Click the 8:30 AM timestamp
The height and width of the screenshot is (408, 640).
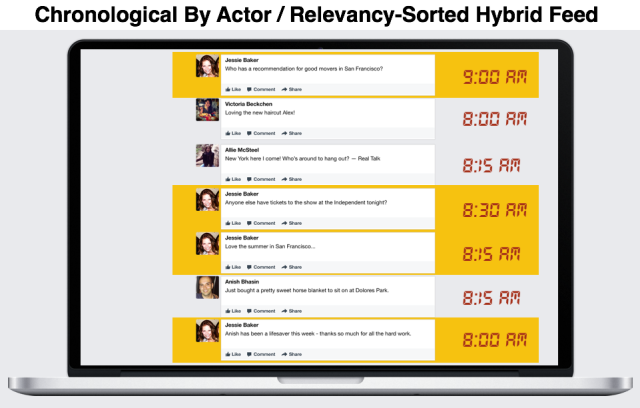point(495,210)
